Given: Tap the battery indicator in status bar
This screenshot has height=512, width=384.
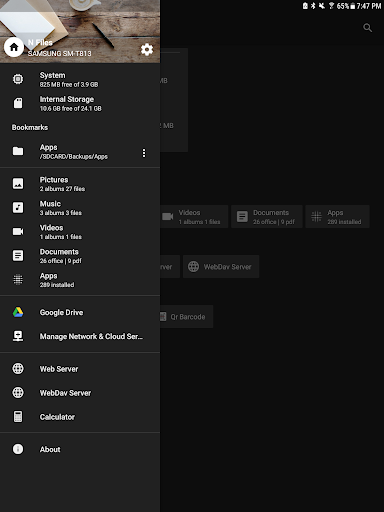Looking at the screenshot, I should (x=352, y=6).
